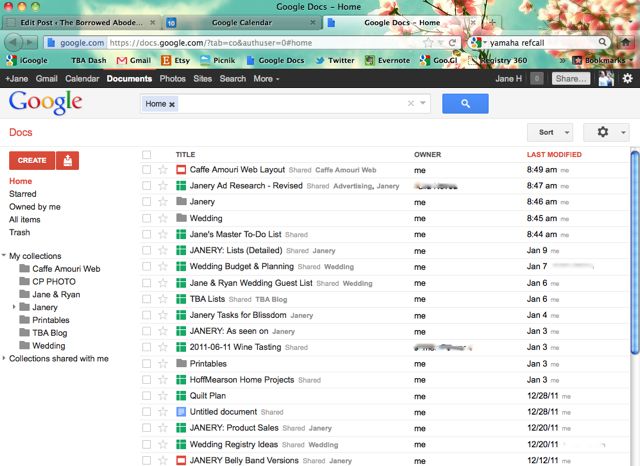Clear the Docs search field with the x
The image size is (640, 466).
(x=411, y=103)
